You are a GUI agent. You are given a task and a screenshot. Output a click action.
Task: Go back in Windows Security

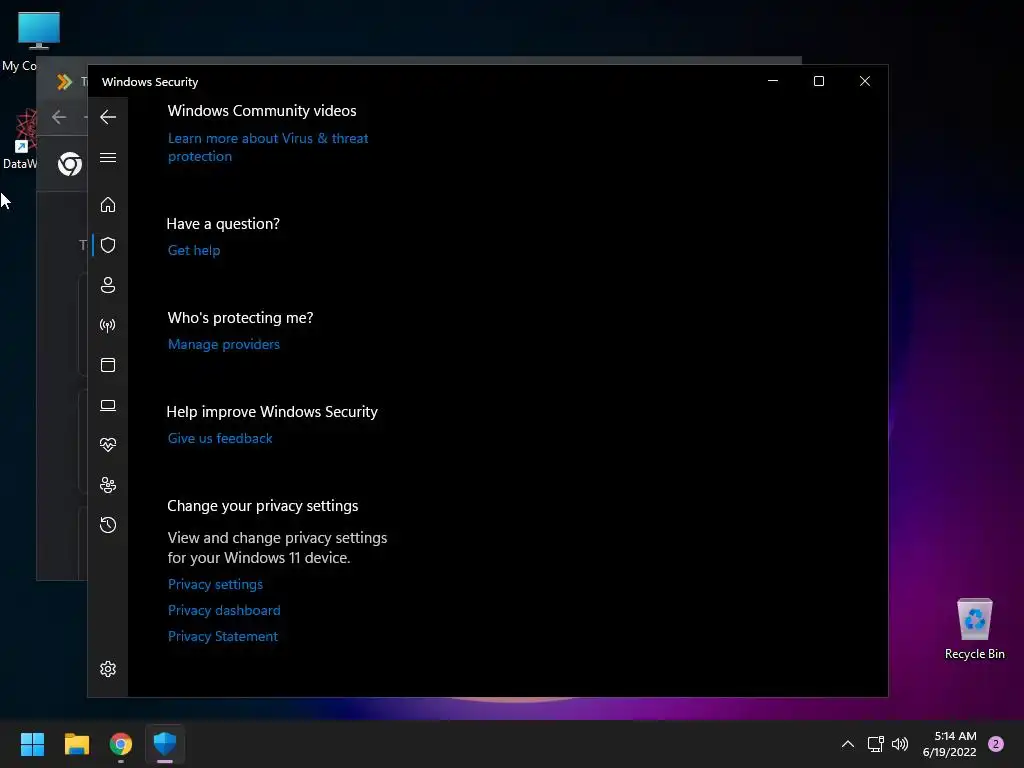pos(108,117)
